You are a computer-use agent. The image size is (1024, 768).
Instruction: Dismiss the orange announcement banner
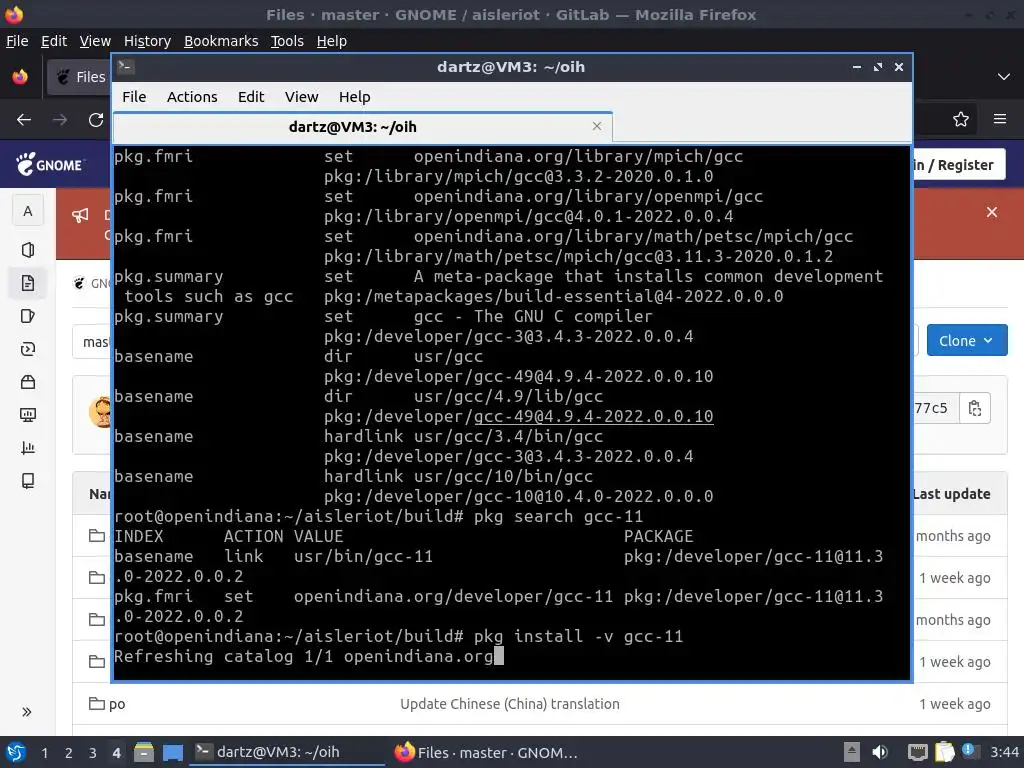click(992, 212)
